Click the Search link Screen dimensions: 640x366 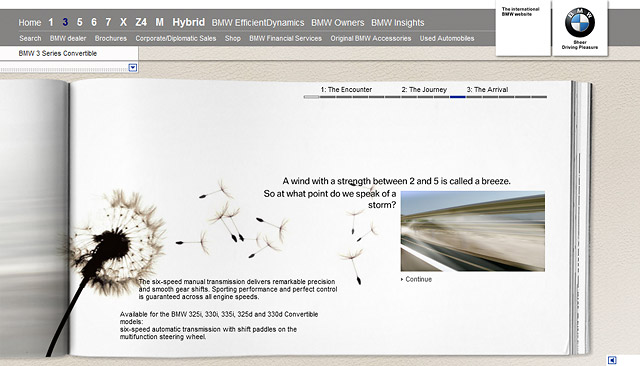[30, 38]
